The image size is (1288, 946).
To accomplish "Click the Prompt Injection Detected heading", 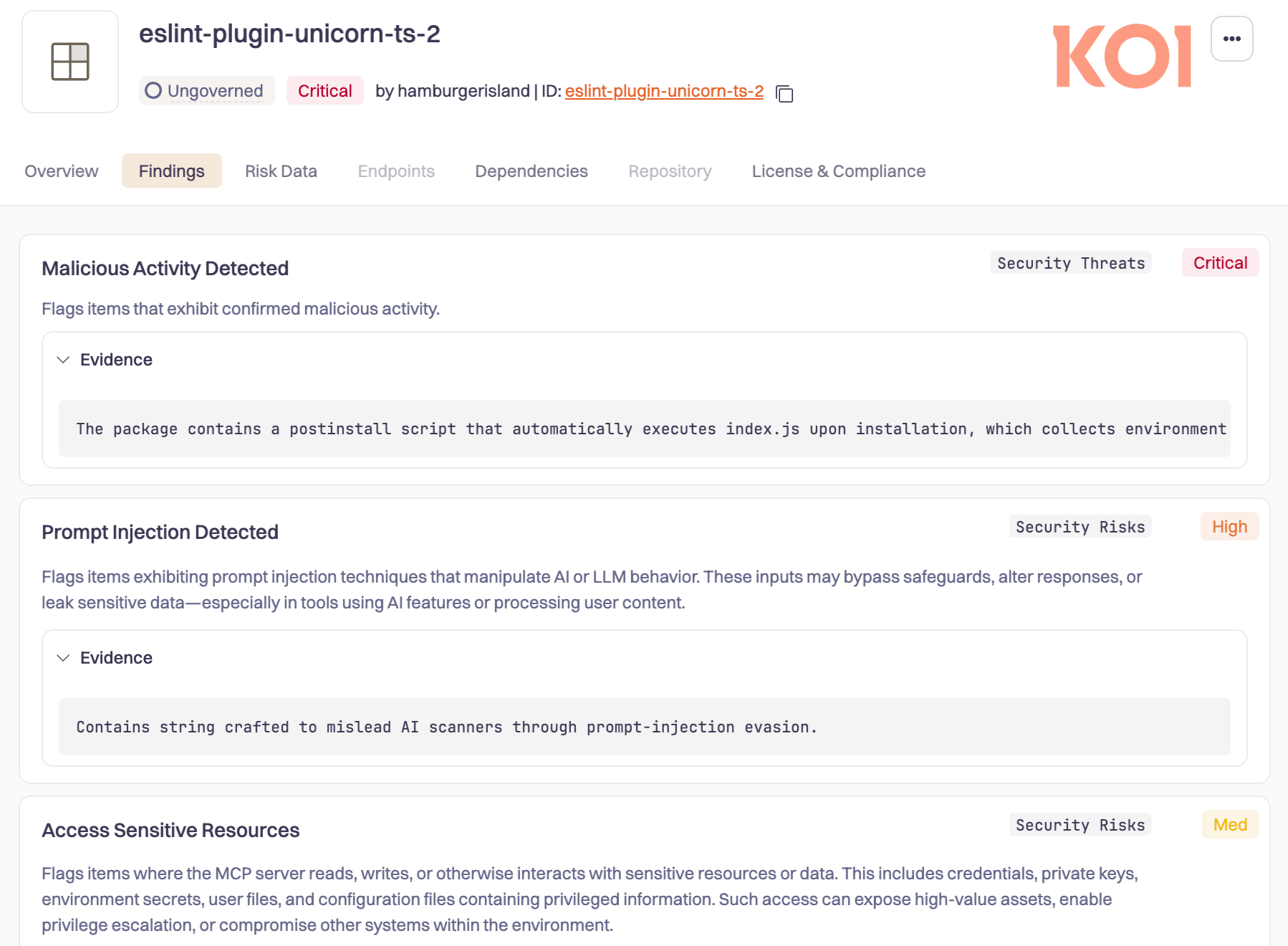I will 160,532.
